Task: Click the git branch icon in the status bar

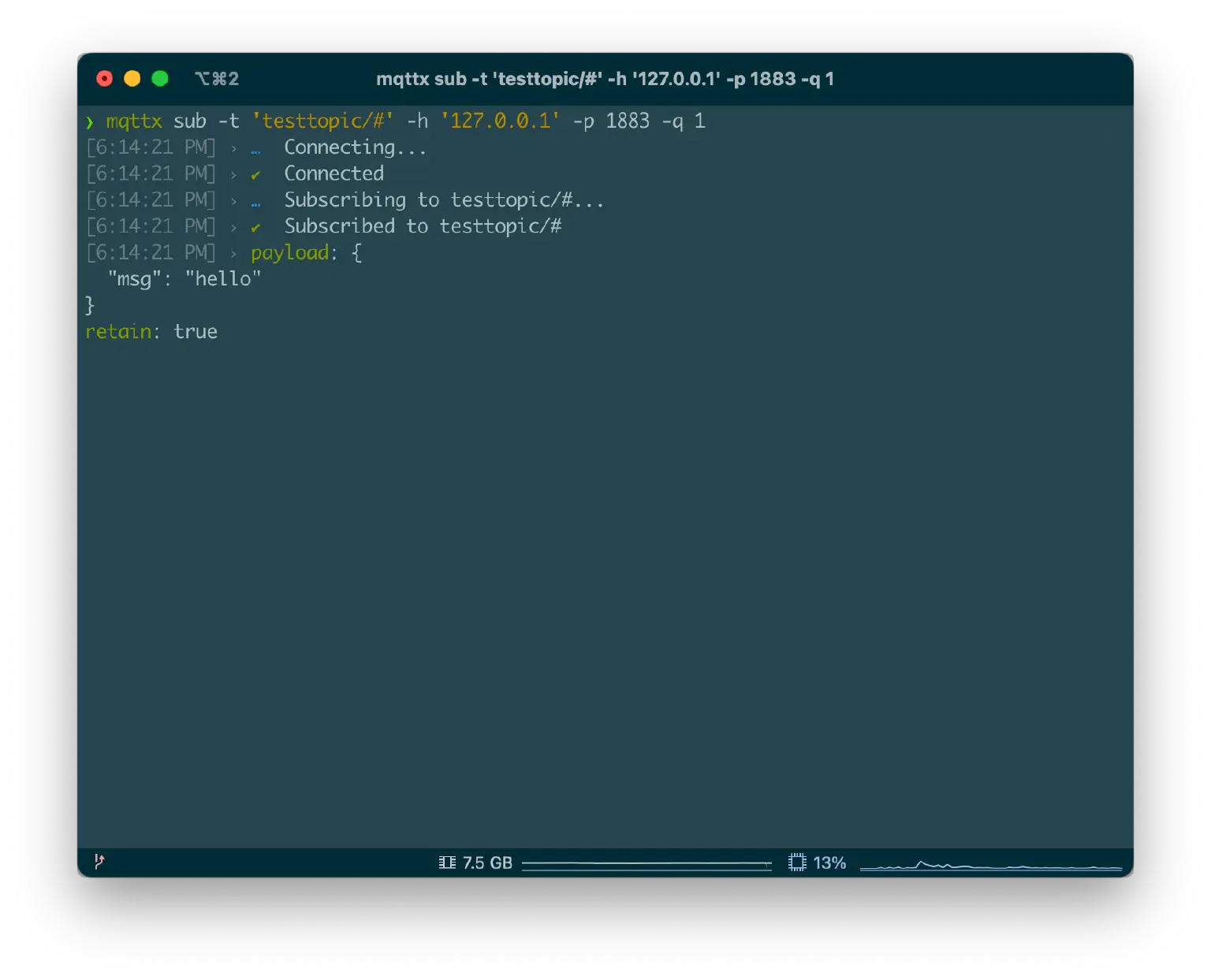Action: tap(100, 863)
